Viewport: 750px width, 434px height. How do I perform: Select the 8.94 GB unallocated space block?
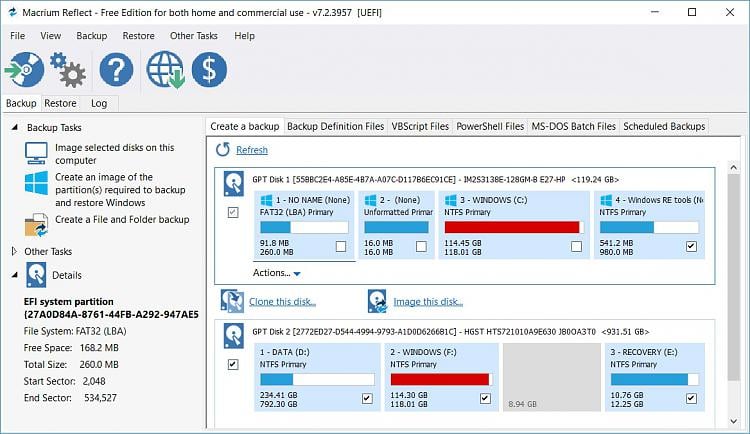tap(551, 377)
